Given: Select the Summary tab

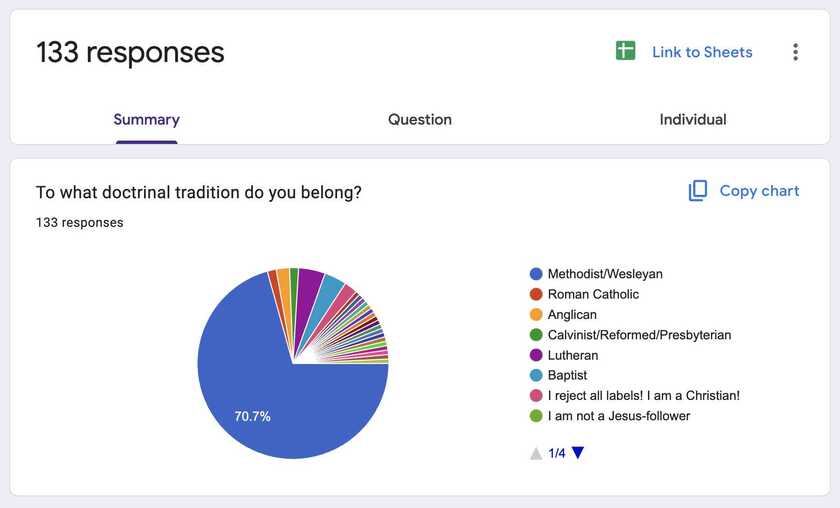Looking at the screenshot, I should [146, 119].
